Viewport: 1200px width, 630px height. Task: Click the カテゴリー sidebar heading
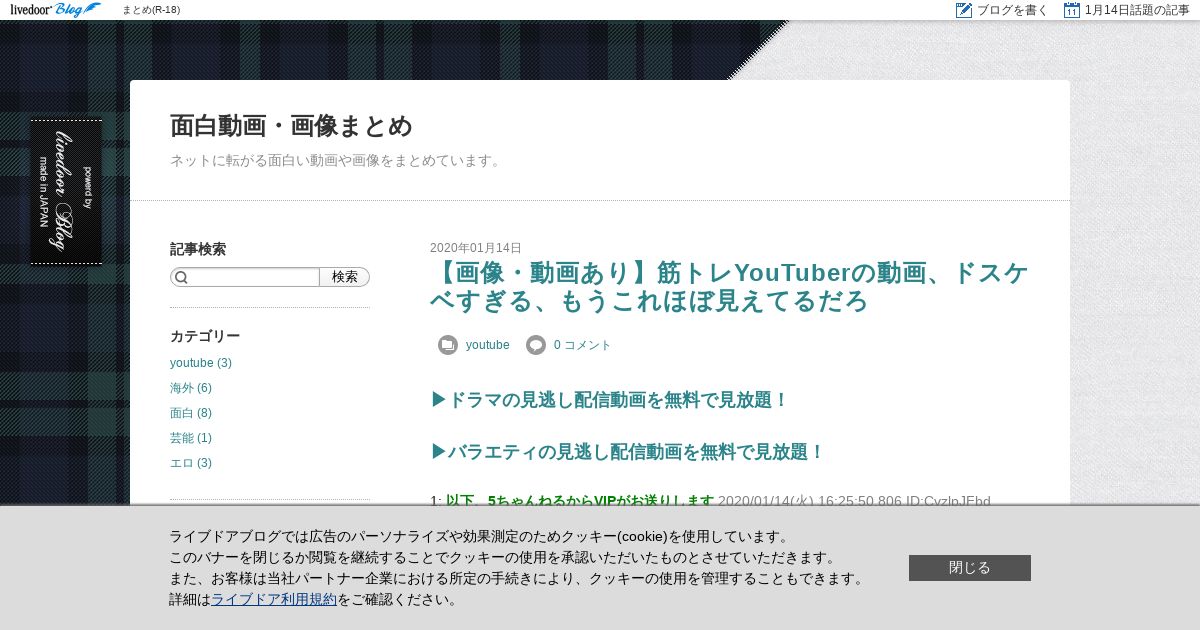[x=205, y=336]
